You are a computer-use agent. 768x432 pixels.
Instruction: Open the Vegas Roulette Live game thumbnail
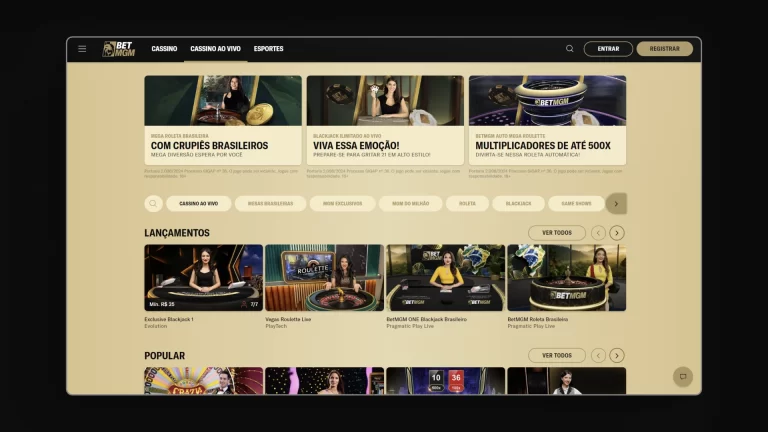(x=324, y=278)
